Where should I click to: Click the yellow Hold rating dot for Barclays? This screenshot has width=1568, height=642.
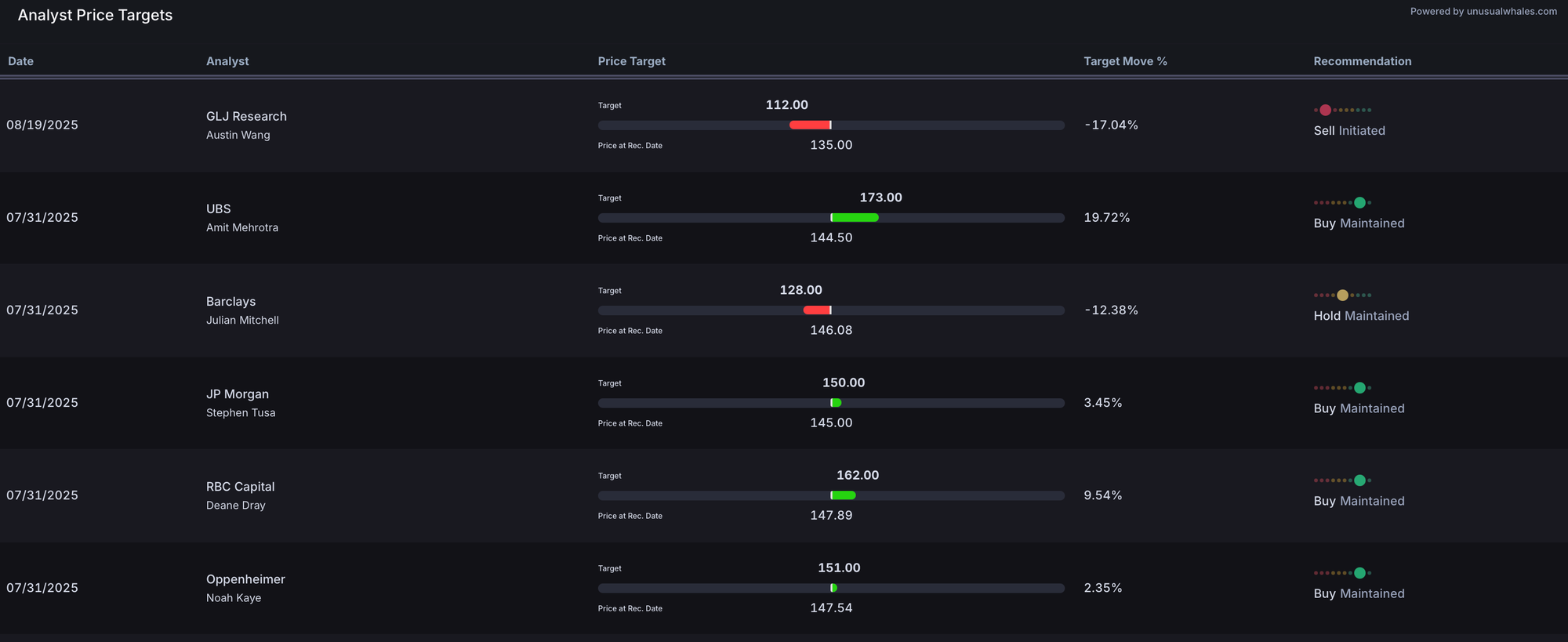pos(1342,295)
